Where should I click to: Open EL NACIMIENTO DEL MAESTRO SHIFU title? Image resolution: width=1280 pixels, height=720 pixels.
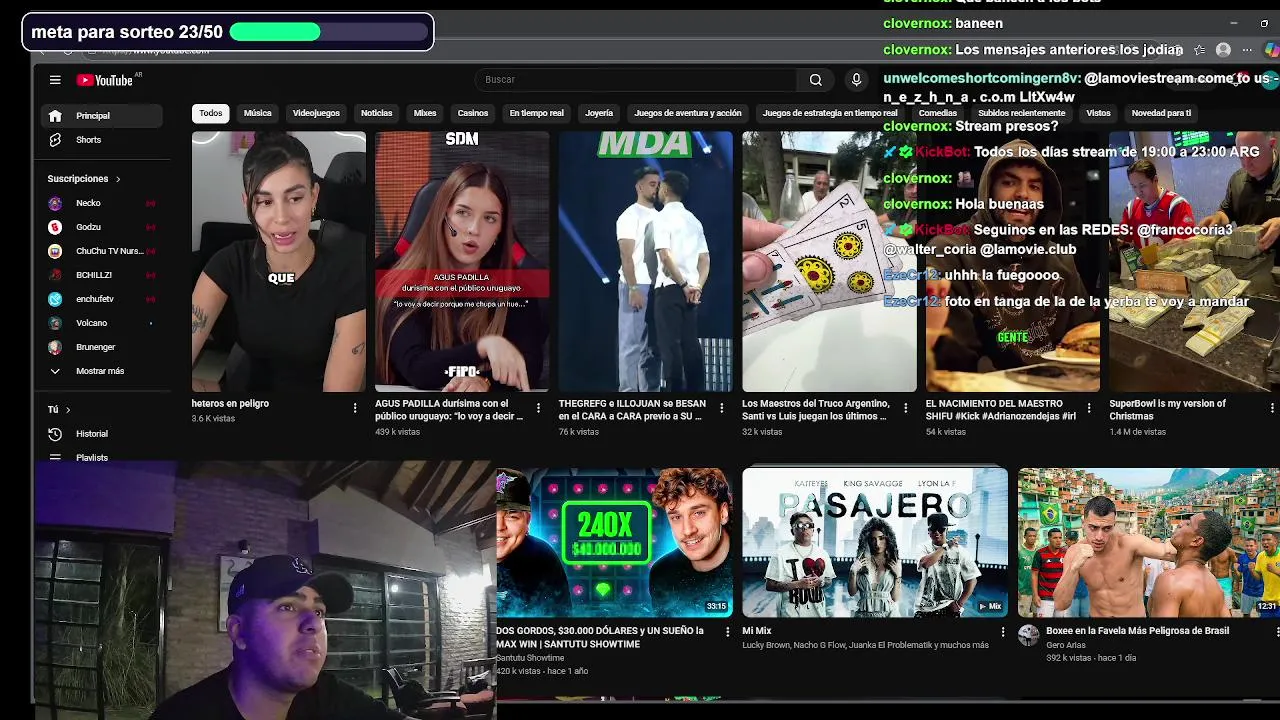click(x=1001, y=410)
